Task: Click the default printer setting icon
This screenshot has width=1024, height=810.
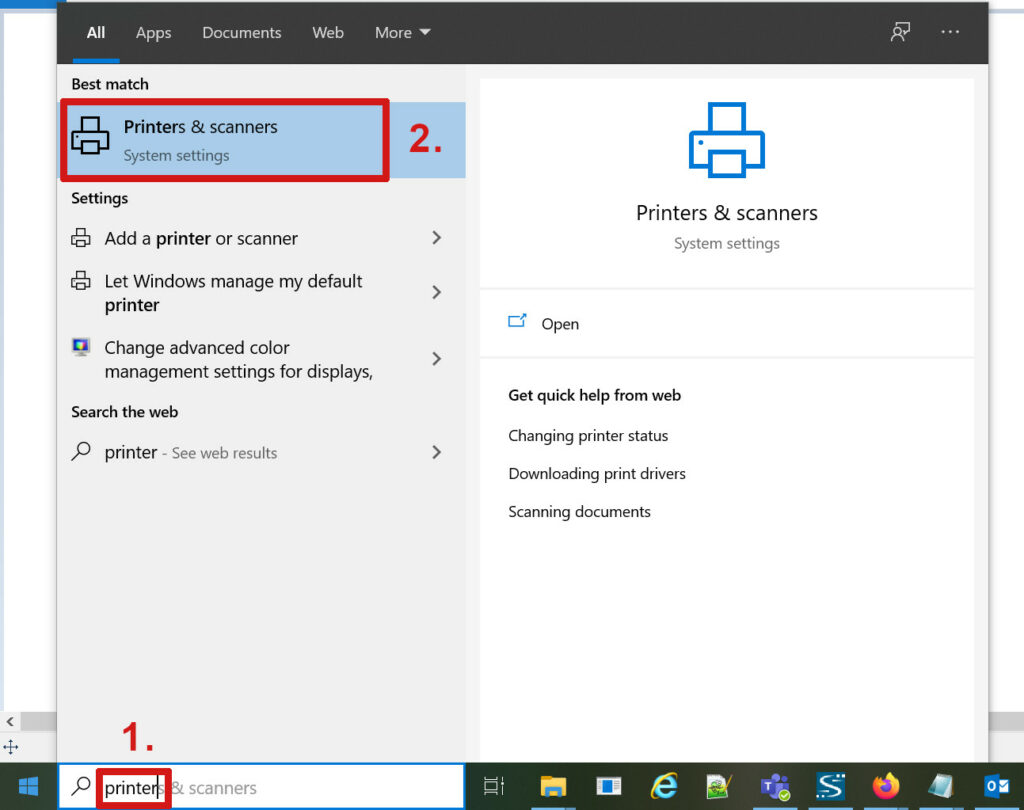Action: point(81,280)
